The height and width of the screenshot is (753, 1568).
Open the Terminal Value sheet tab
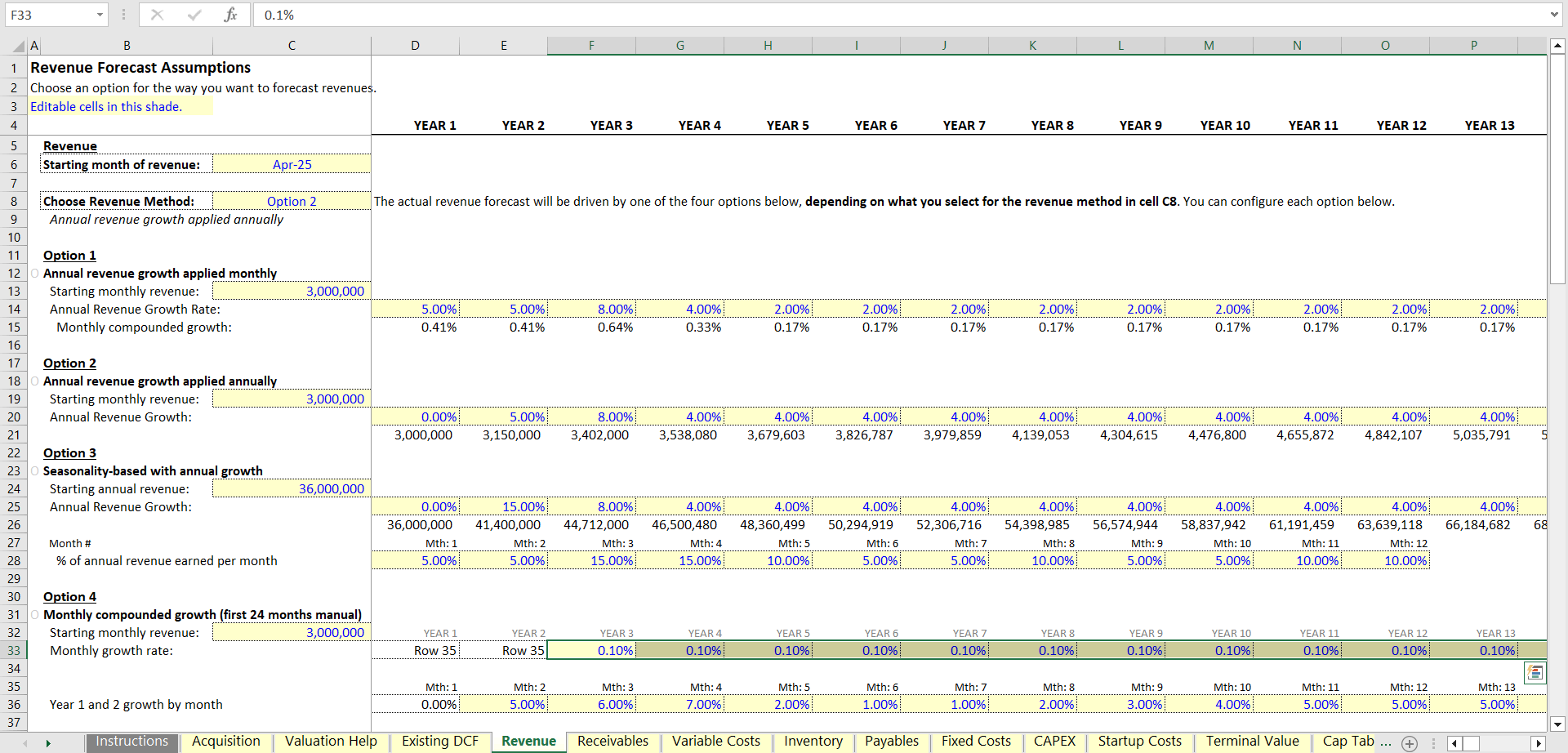[x=1252, y=742]
